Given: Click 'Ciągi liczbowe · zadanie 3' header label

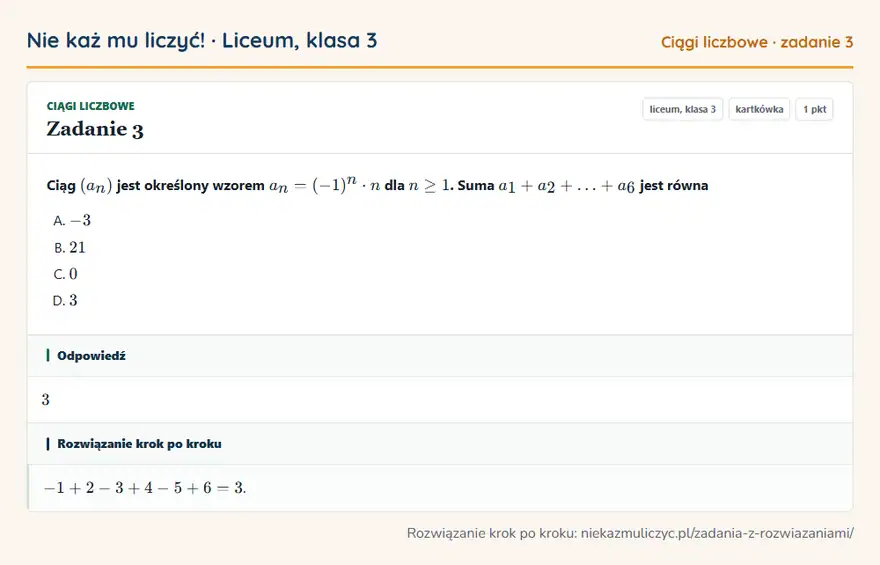Looking at the screenshot, I should (x=757, y=42).
